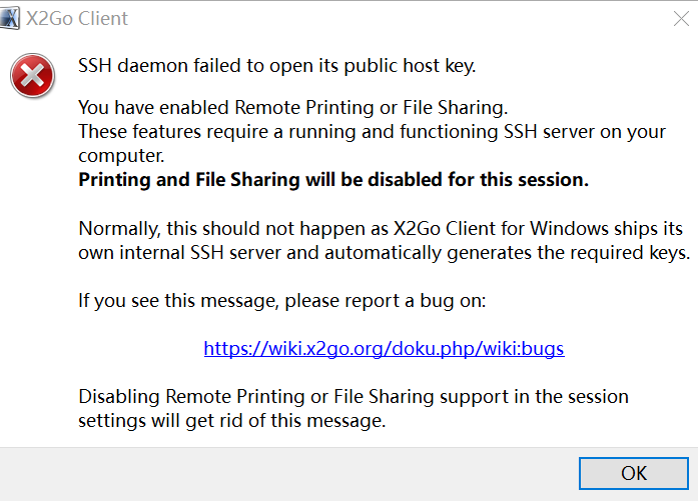Image resolution: width=698 pixels, height=501 pixels.
Task: Select the bold "Printing and File Sharing" warning
Action: (x=333, y=180)
